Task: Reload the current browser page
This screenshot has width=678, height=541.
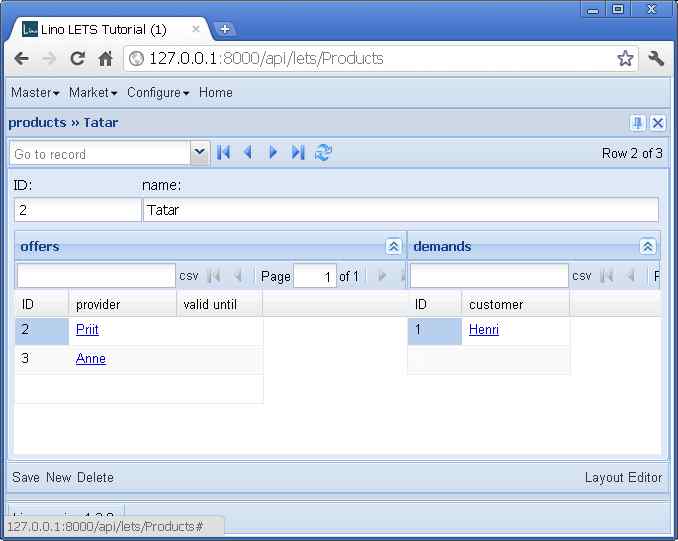Action: 77,58
